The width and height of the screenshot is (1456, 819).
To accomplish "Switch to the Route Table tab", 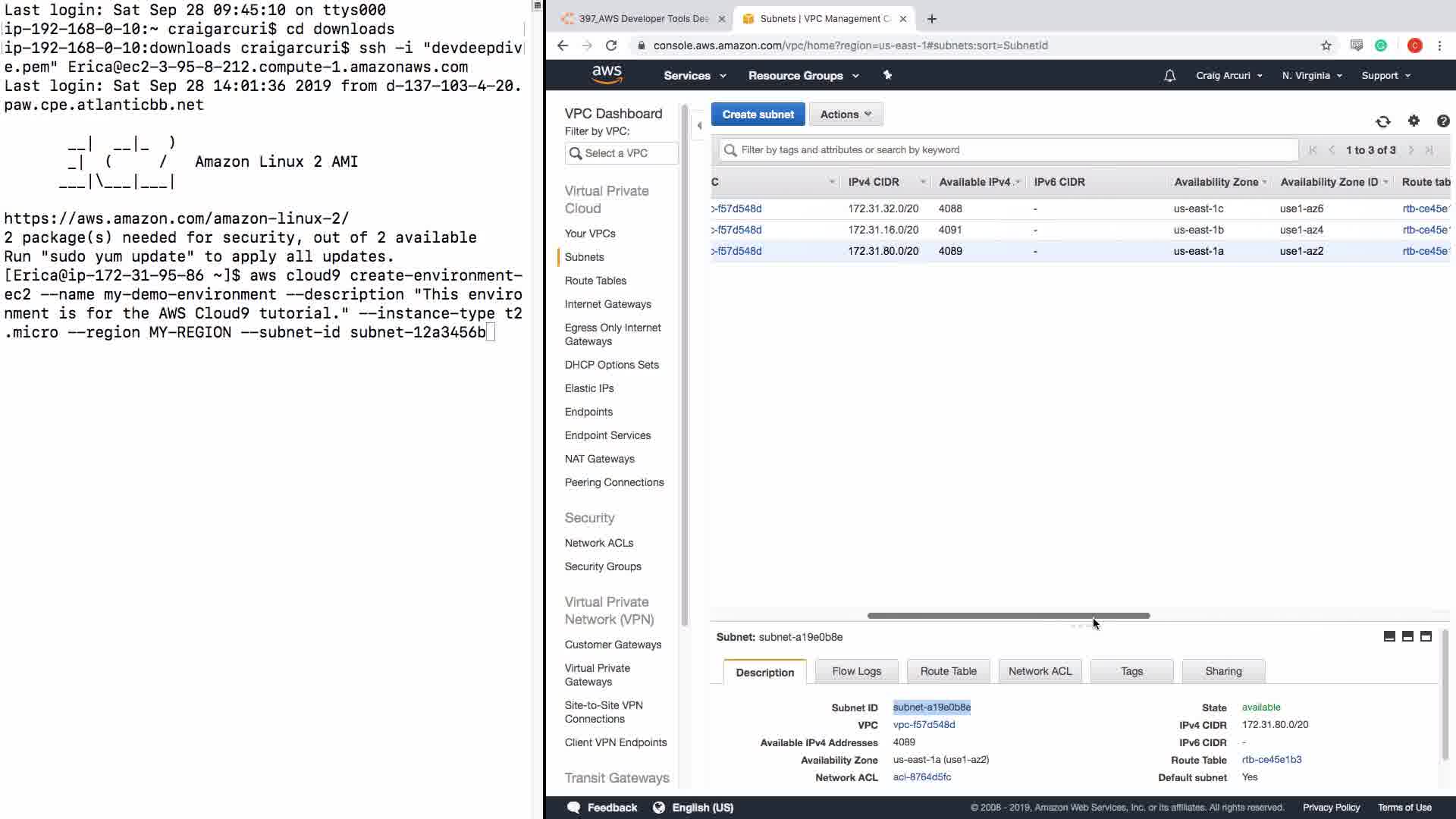I will [948, 671].
